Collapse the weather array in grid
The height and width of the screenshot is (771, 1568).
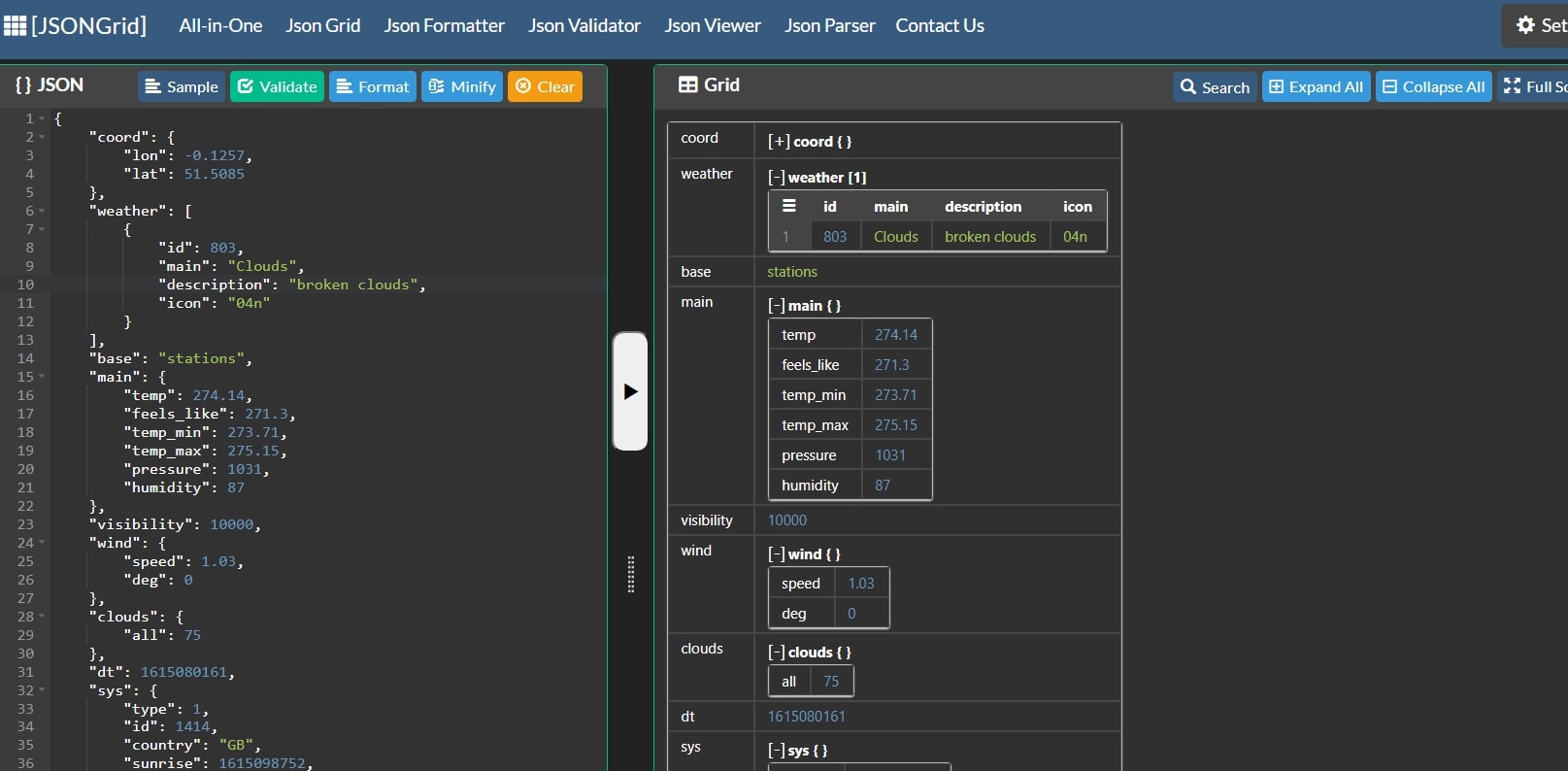[776, 178]
